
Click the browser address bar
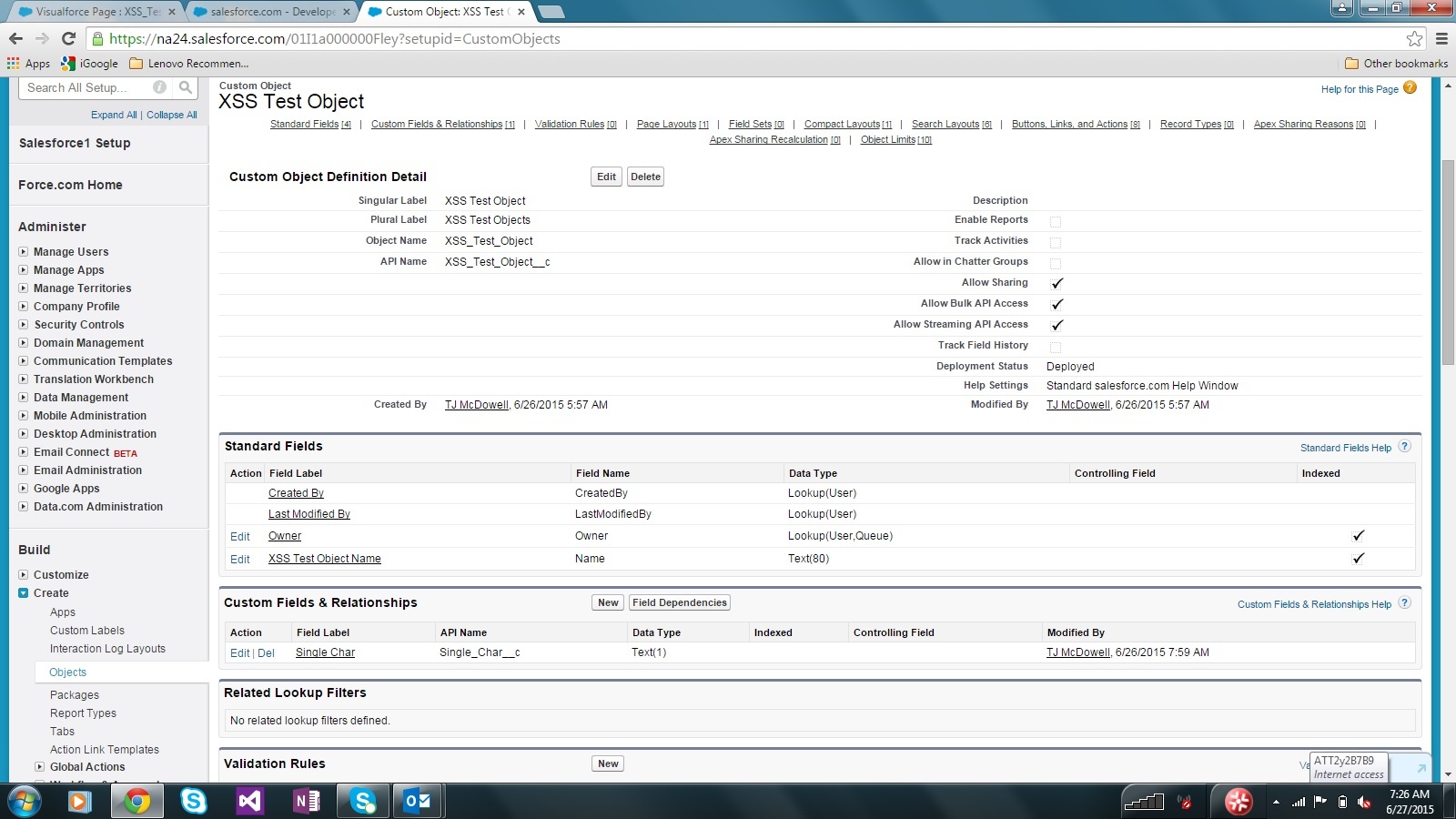[x=746, y=38]
